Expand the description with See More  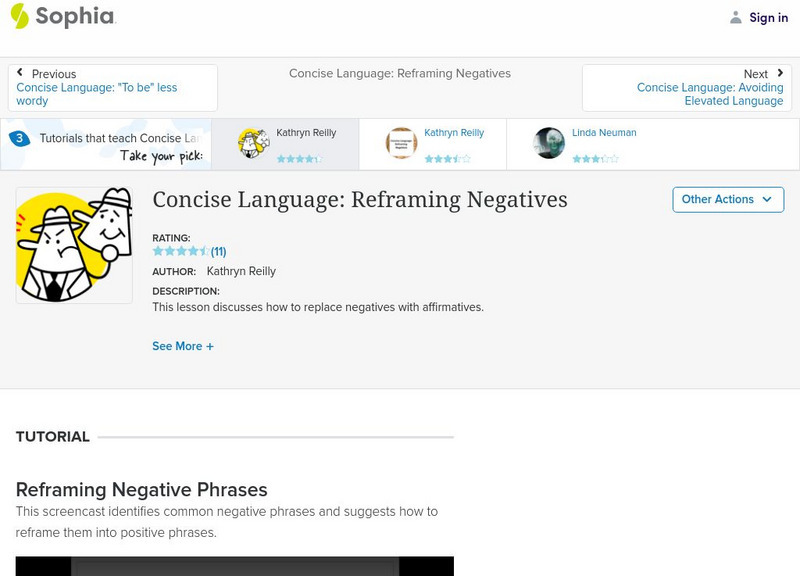point(183,345)
